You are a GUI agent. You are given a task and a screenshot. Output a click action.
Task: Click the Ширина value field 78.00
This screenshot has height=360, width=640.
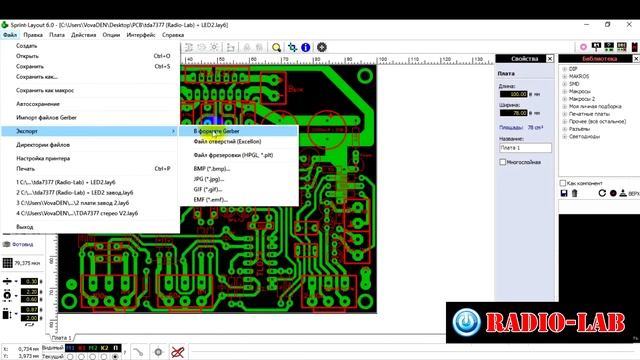click(x=513, y=113)
